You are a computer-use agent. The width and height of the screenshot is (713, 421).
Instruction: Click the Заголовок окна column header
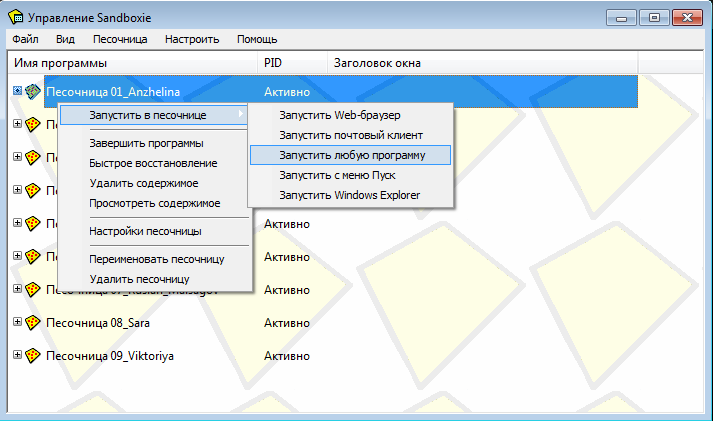coord(482,63)
